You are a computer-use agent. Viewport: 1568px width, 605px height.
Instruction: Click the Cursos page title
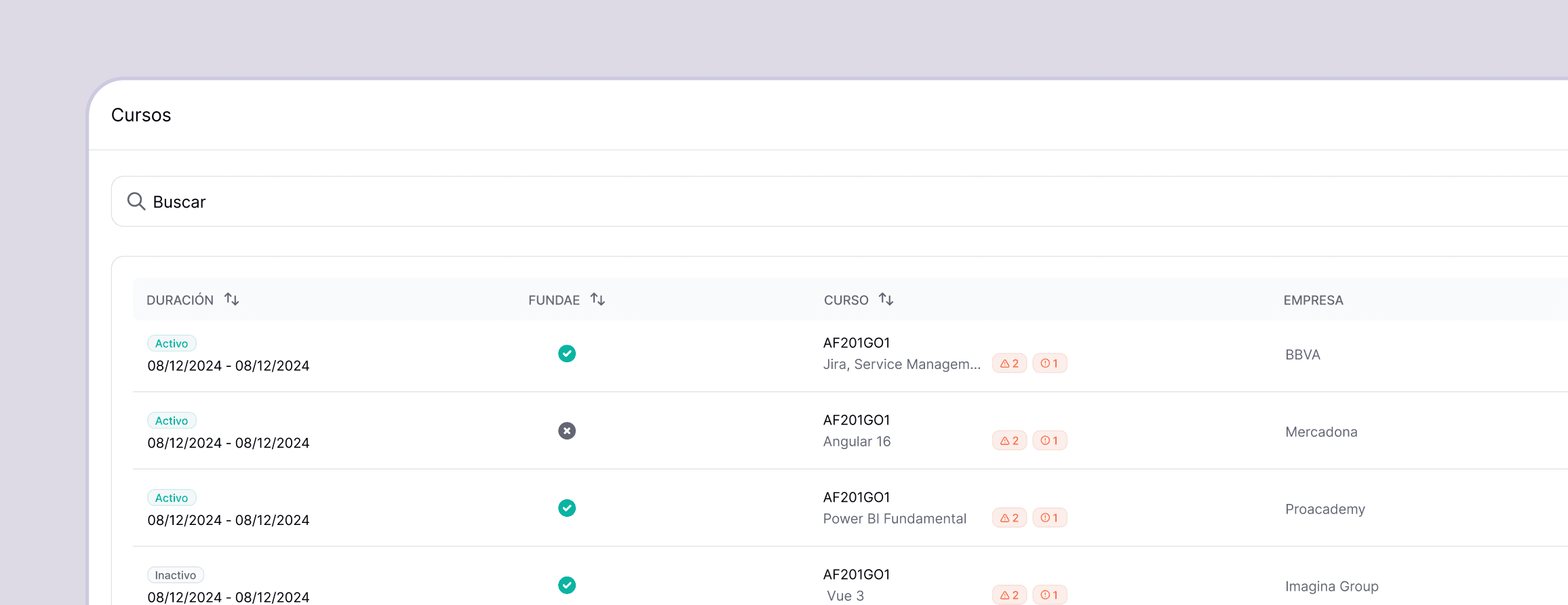click(141, 115)
